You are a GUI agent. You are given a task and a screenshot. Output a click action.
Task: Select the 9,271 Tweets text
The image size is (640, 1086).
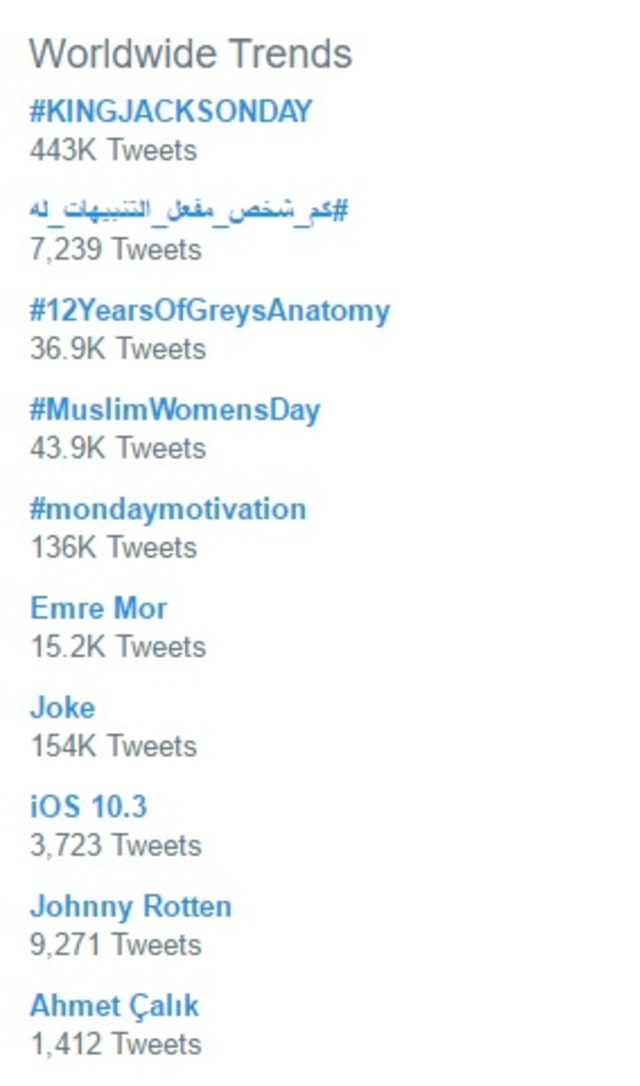click(116, 945)
